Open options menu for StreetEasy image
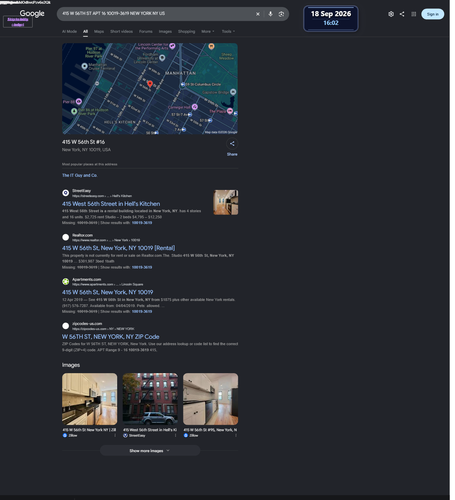The width and height of the screenshot is (455, 500). point(176,435)
